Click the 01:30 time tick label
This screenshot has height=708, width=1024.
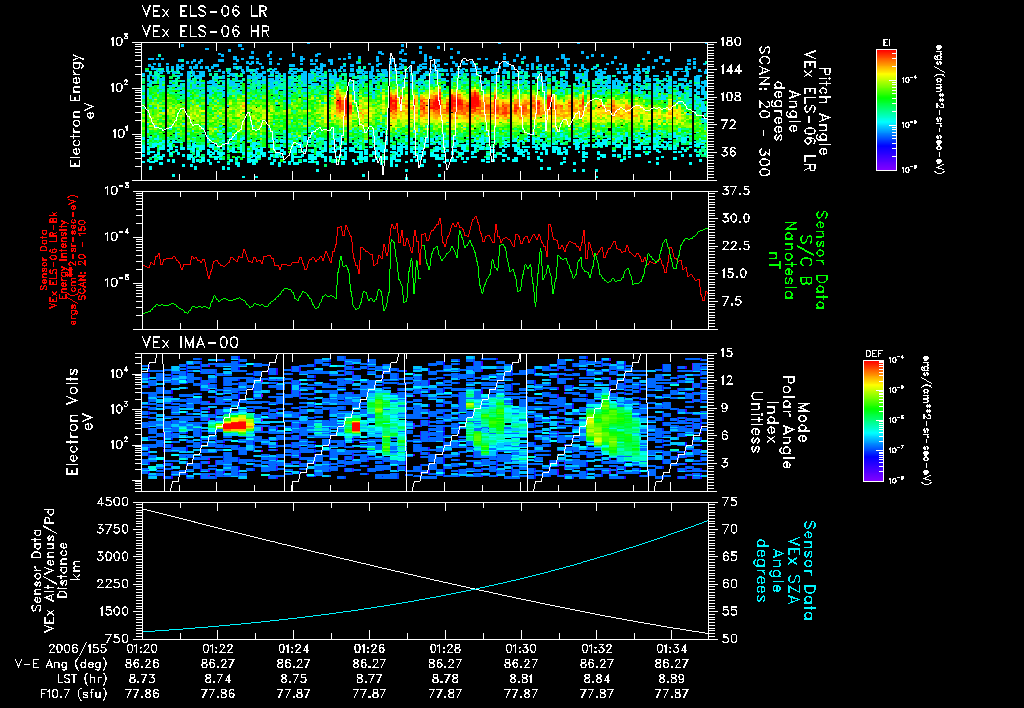(x=520, y=649)
